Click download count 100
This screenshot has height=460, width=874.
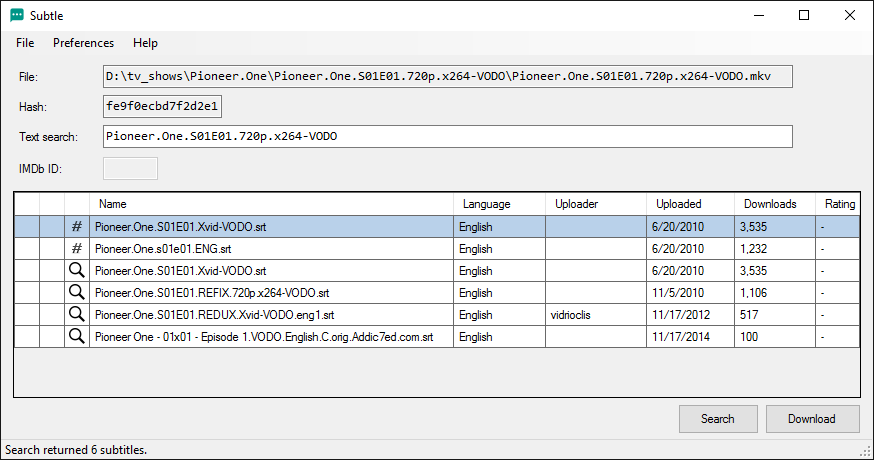(x=749, y=337)
